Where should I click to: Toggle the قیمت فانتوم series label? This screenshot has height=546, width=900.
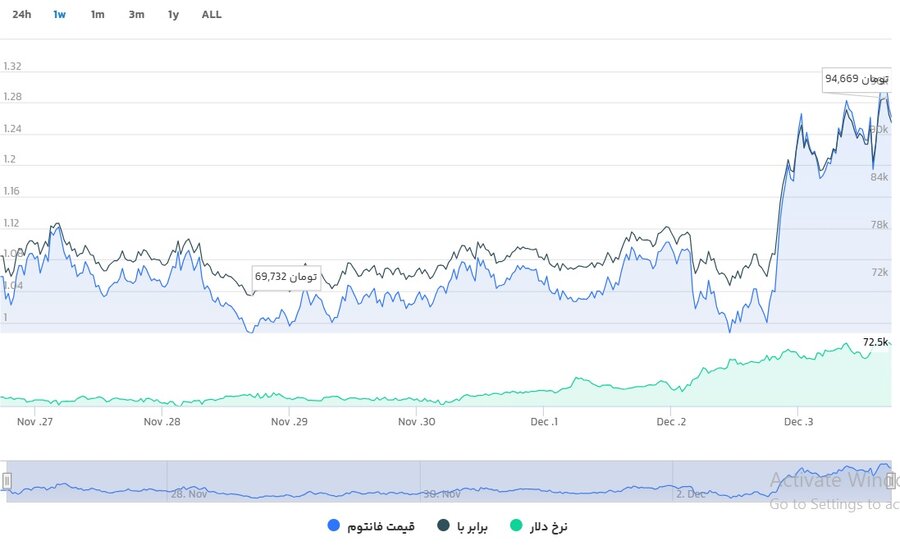point(381,526)
